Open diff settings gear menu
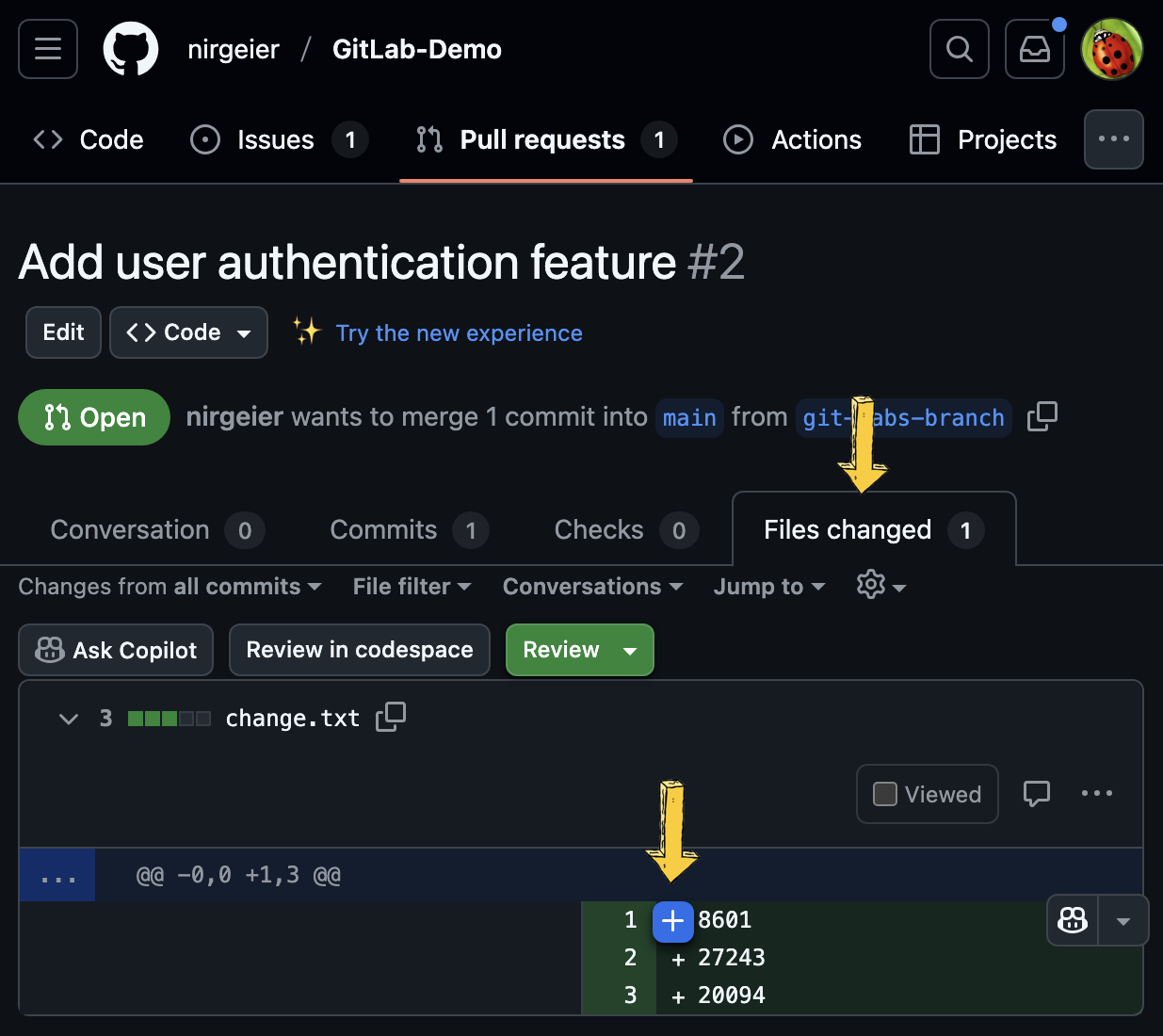 (881, 586)
